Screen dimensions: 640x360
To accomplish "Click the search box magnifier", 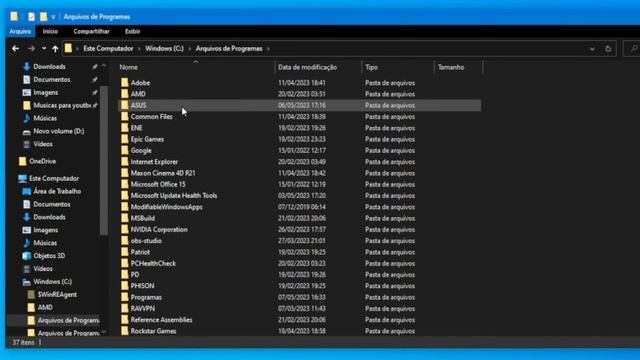I will 633,49.
